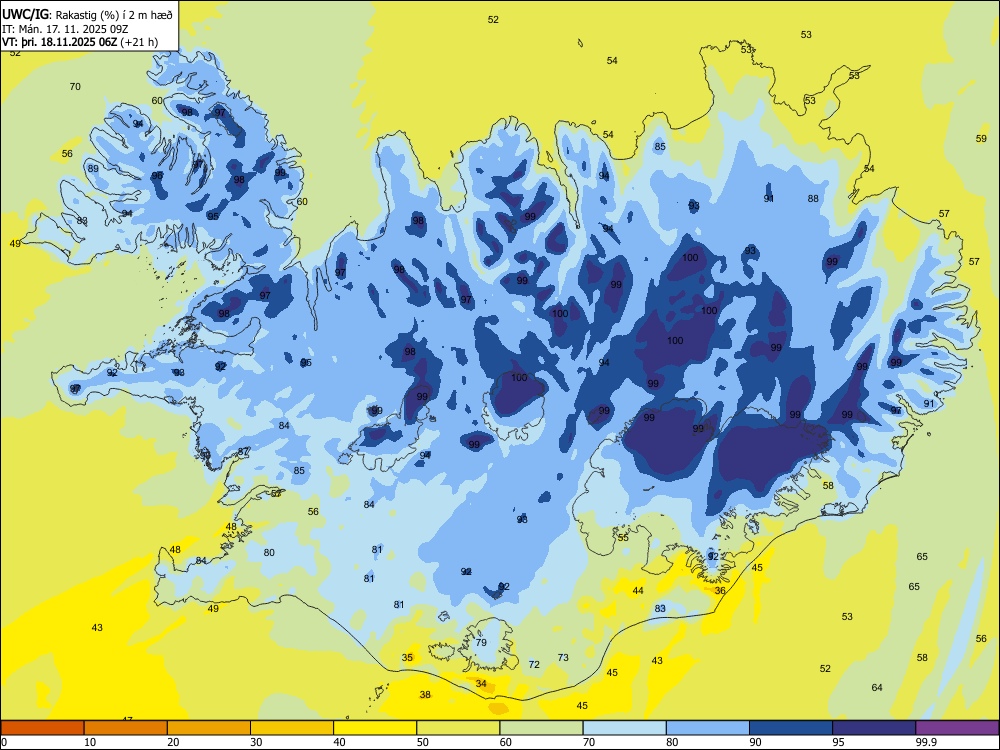The width and height of the screenshot is (1000, 750).
Task: Click the 40–50 bright yellow legend swatch
Action: (x=375, y=728)
